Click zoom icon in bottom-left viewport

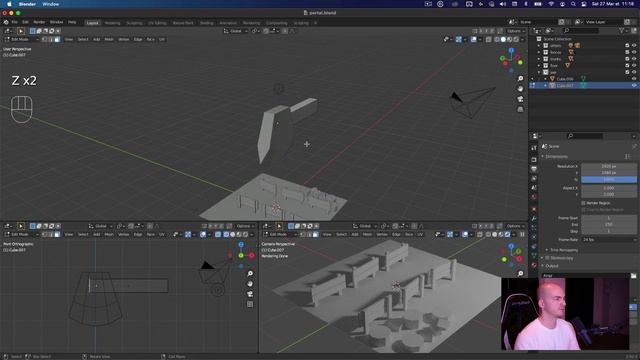[x=250, y=273]
